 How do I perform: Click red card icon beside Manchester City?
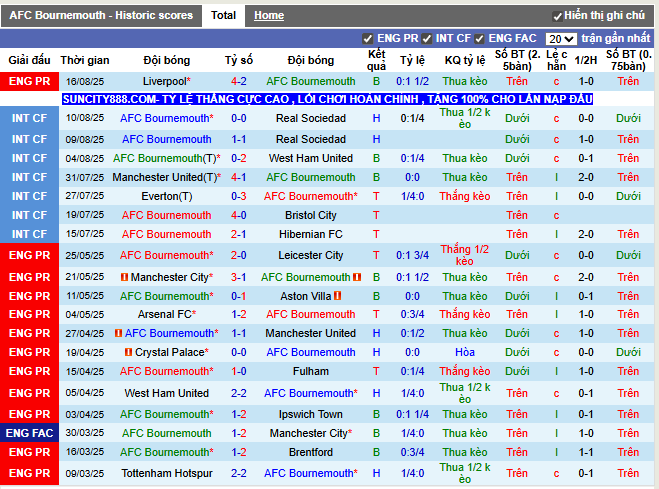pos(124,277)
